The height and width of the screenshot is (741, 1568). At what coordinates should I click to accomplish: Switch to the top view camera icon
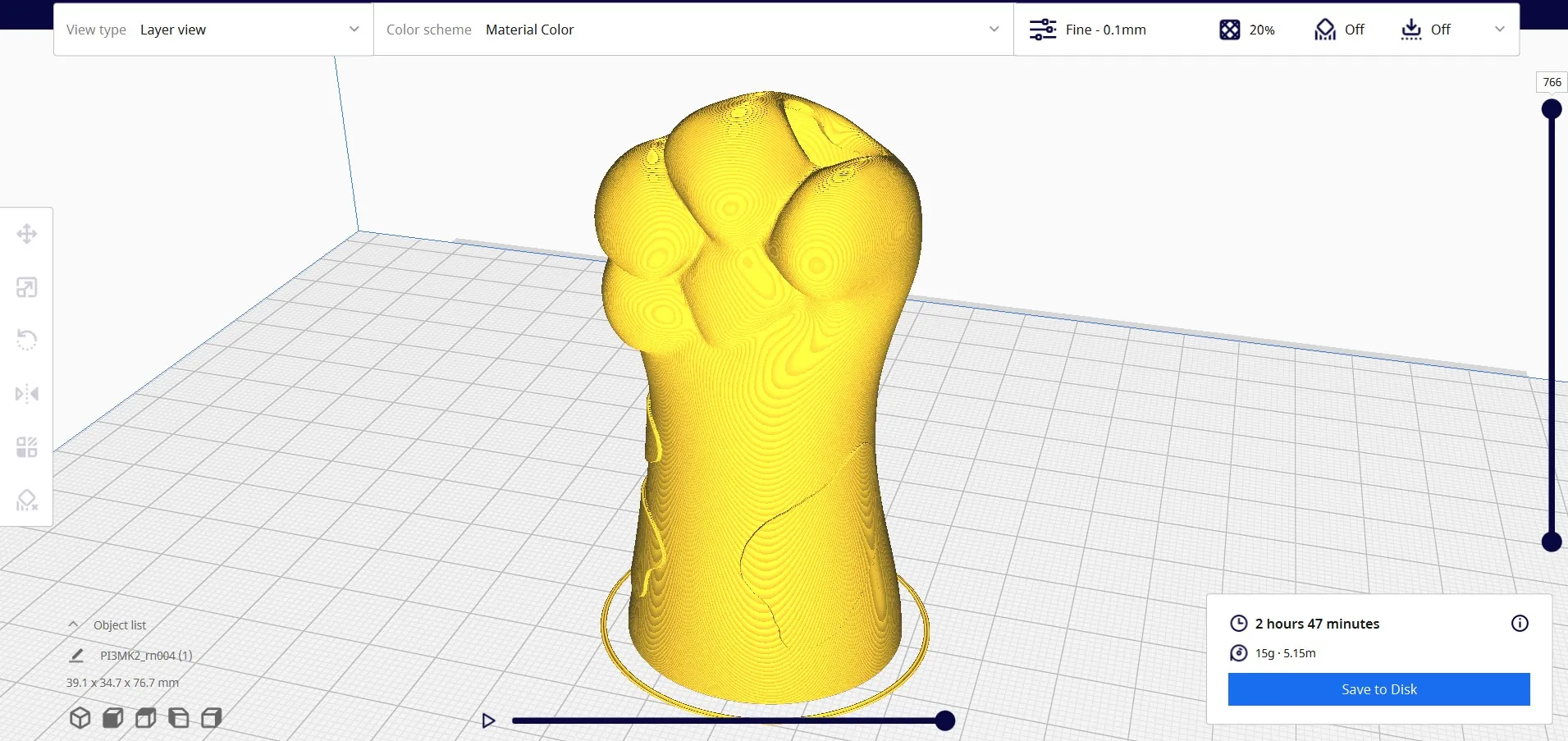[x=146, y=718]
